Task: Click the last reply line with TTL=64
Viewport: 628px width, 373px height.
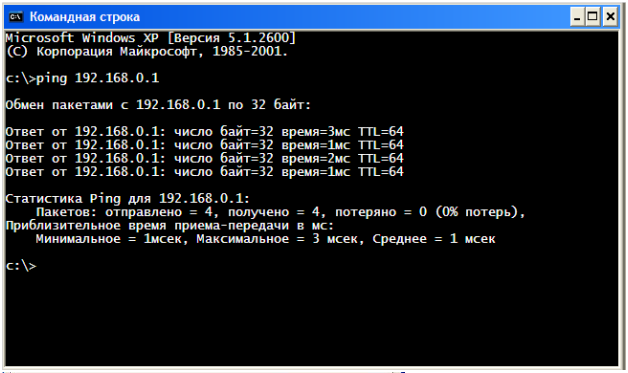Action: (x=205, y=172)
